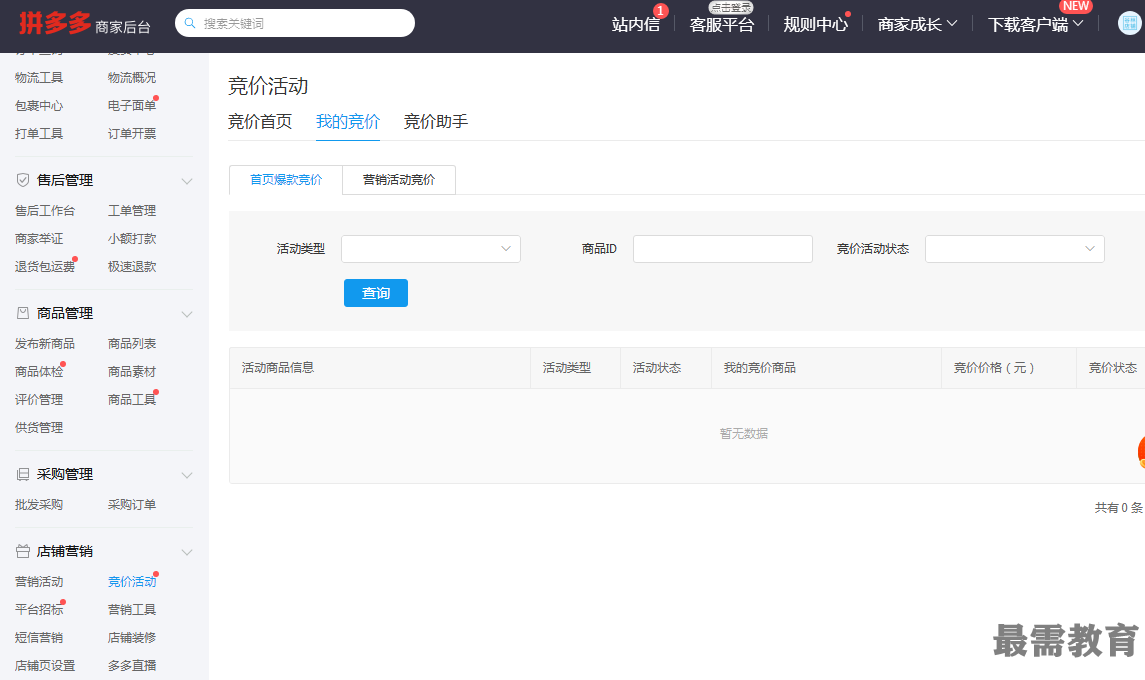Open 多多直播 in sidebar
Screen dimensions: 1145x680
pyautogui.click(x=131, y=665)
